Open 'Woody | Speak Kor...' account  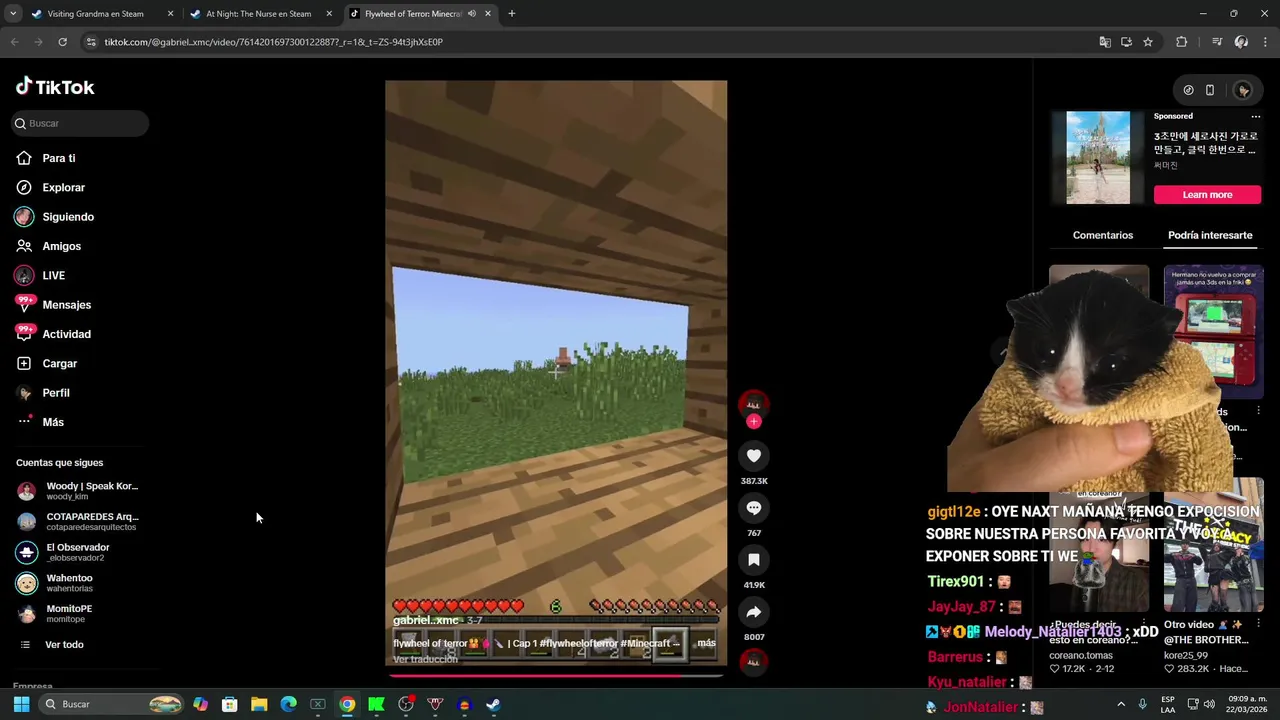(x=78, y=491)
